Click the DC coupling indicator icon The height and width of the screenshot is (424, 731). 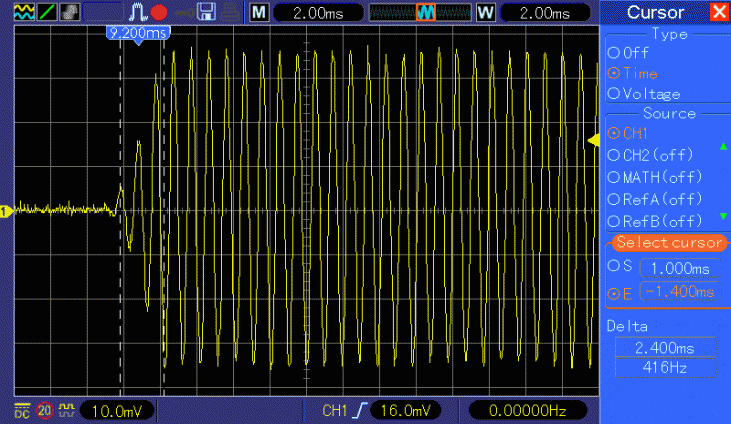point(23,411)
